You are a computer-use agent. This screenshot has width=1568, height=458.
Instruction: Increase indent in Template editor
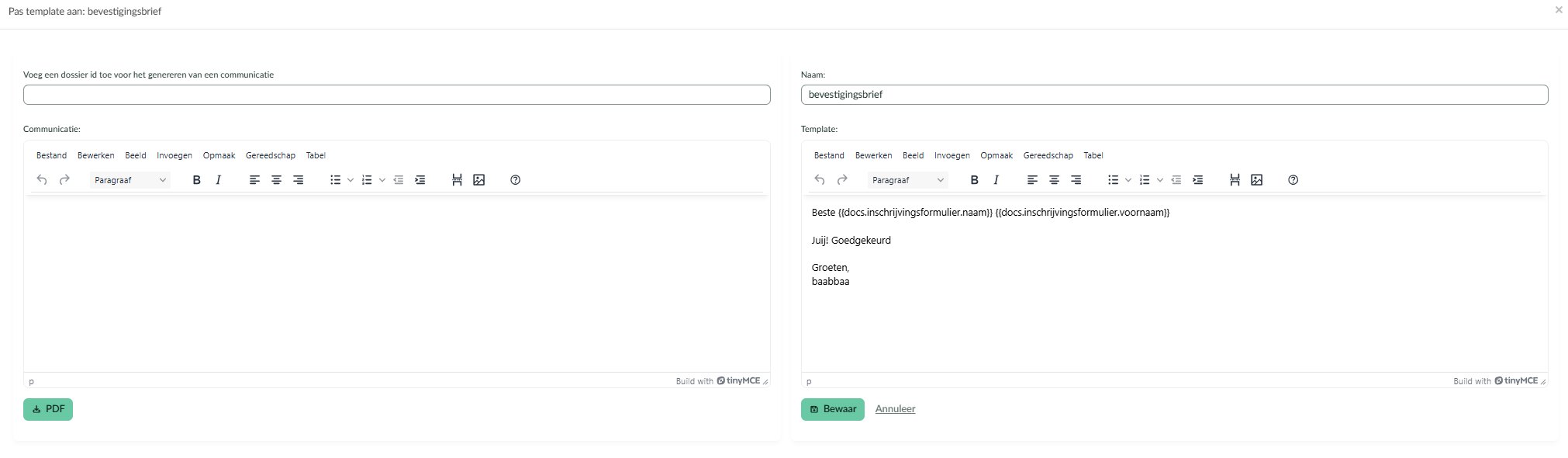pyautogui.click(x=1198, y=180)
